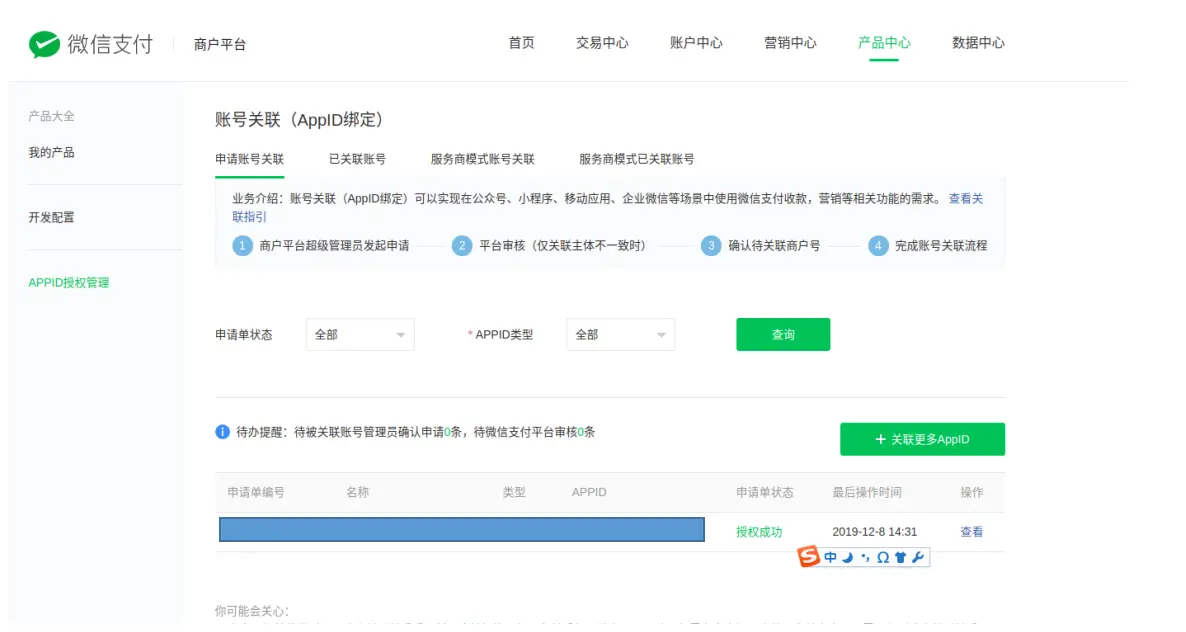
Task: Click step 1 circle icon 商户平台超级管理员发起申请
Action: pyautogui.click(x=242, y=246)
